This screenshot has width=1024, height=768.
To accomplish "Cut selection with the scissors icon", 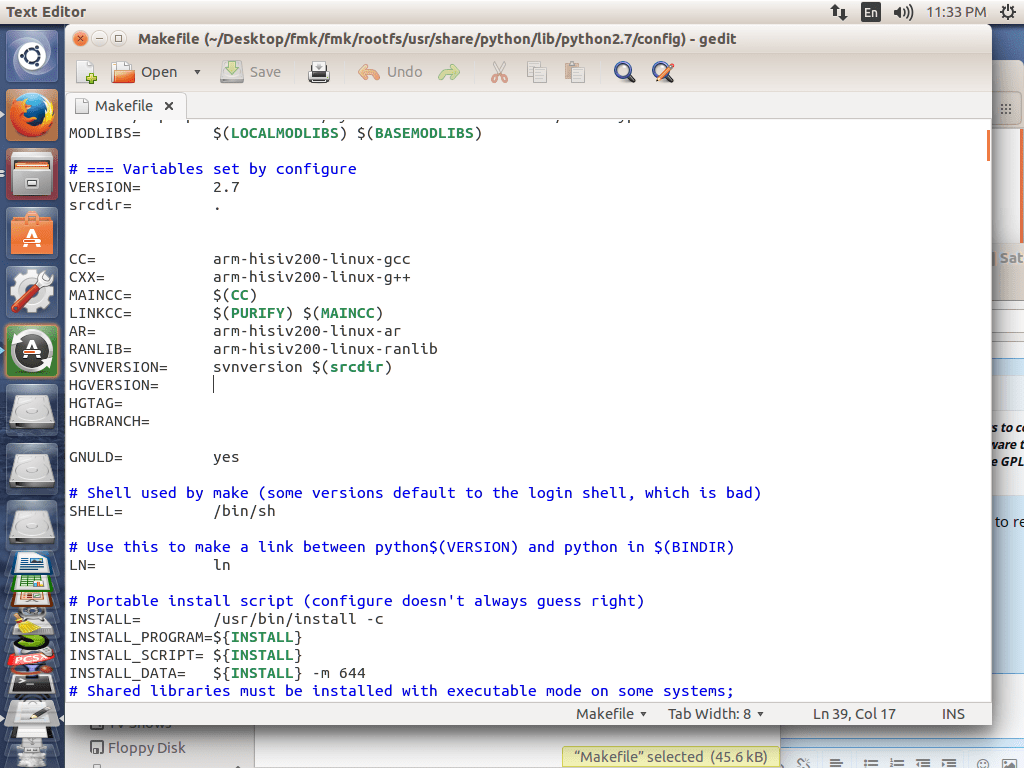I will (499, 72).
